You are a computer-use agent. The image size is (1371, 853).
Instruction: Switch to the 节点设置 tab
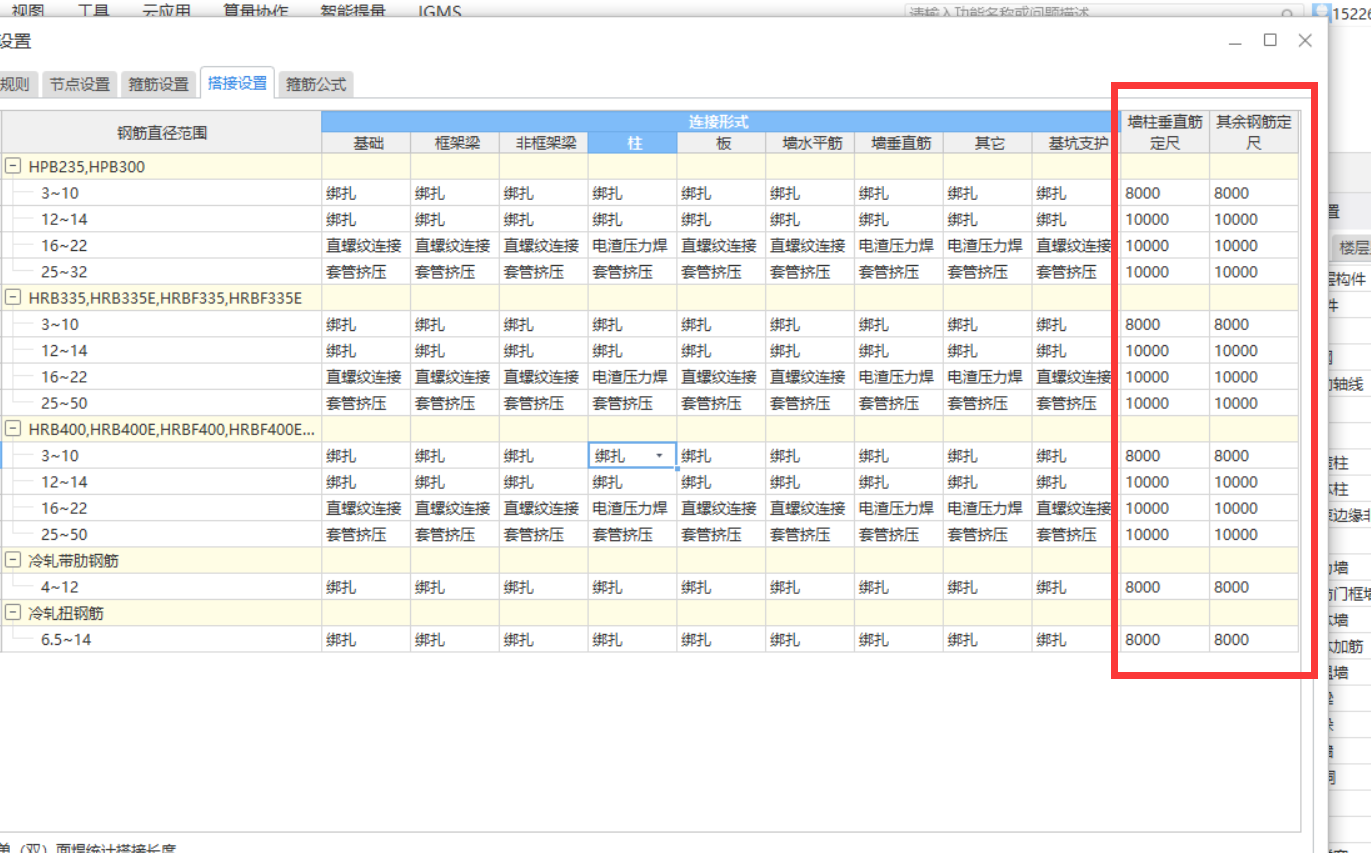[80, 84]
